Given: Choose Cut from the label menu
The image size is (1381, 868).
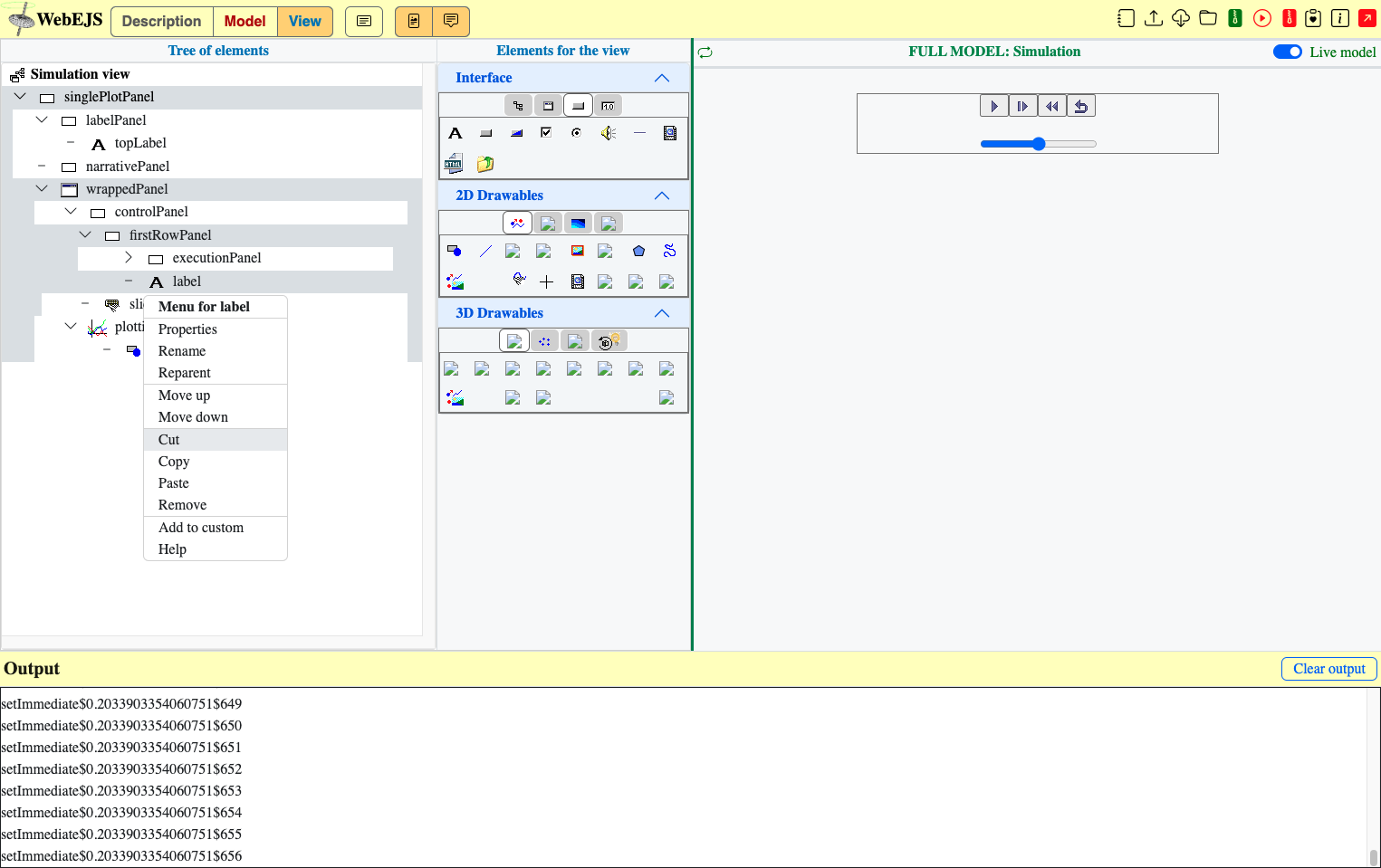Looking at the screenshot, I should click(216, 440).
